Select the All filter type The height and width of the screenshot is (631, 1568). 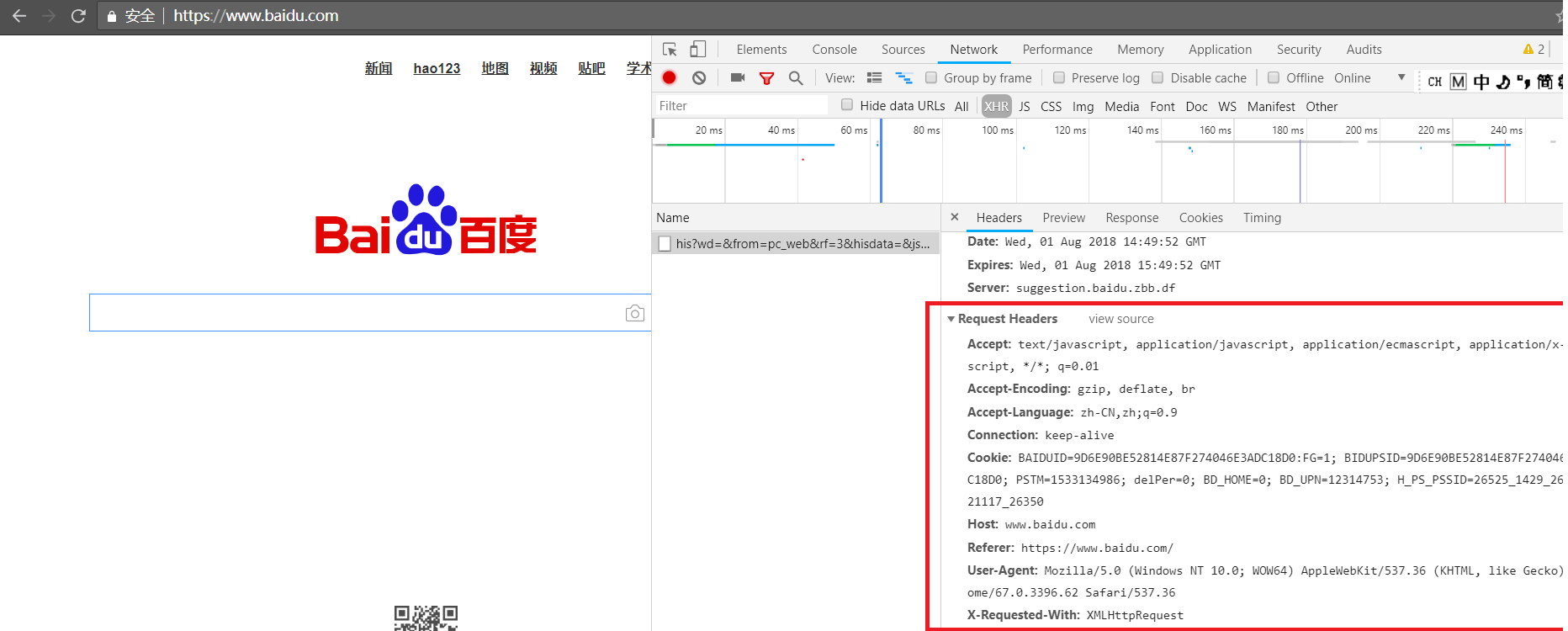pyautogui.click(x=961, y=106)
